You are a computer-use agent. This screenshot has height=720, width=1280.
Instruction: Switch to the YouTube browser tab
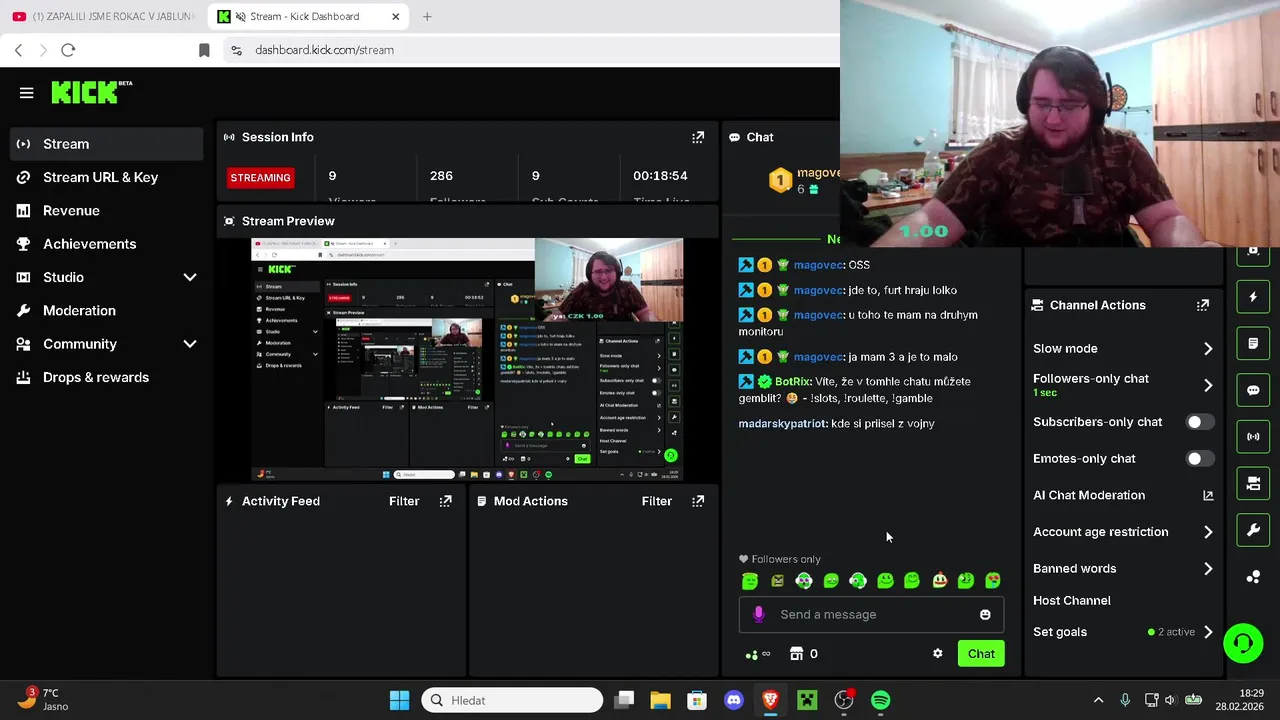tap(103, 16)
